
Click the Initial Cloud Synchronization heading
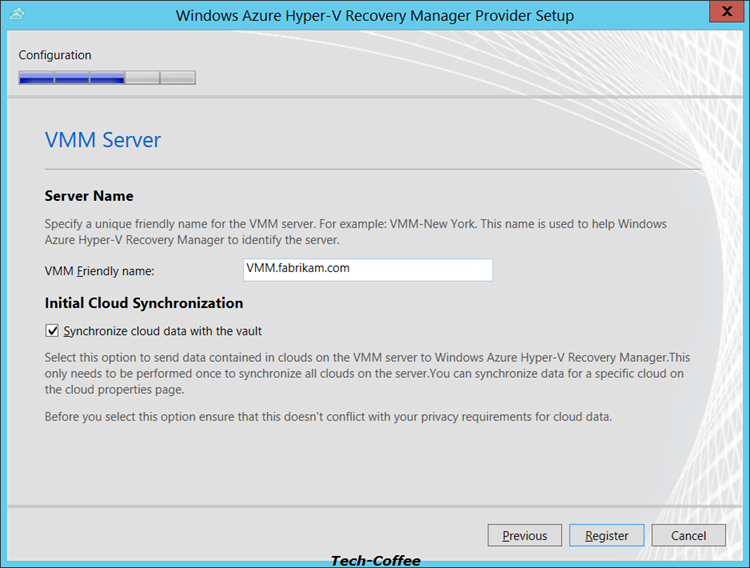coord(144,303)
